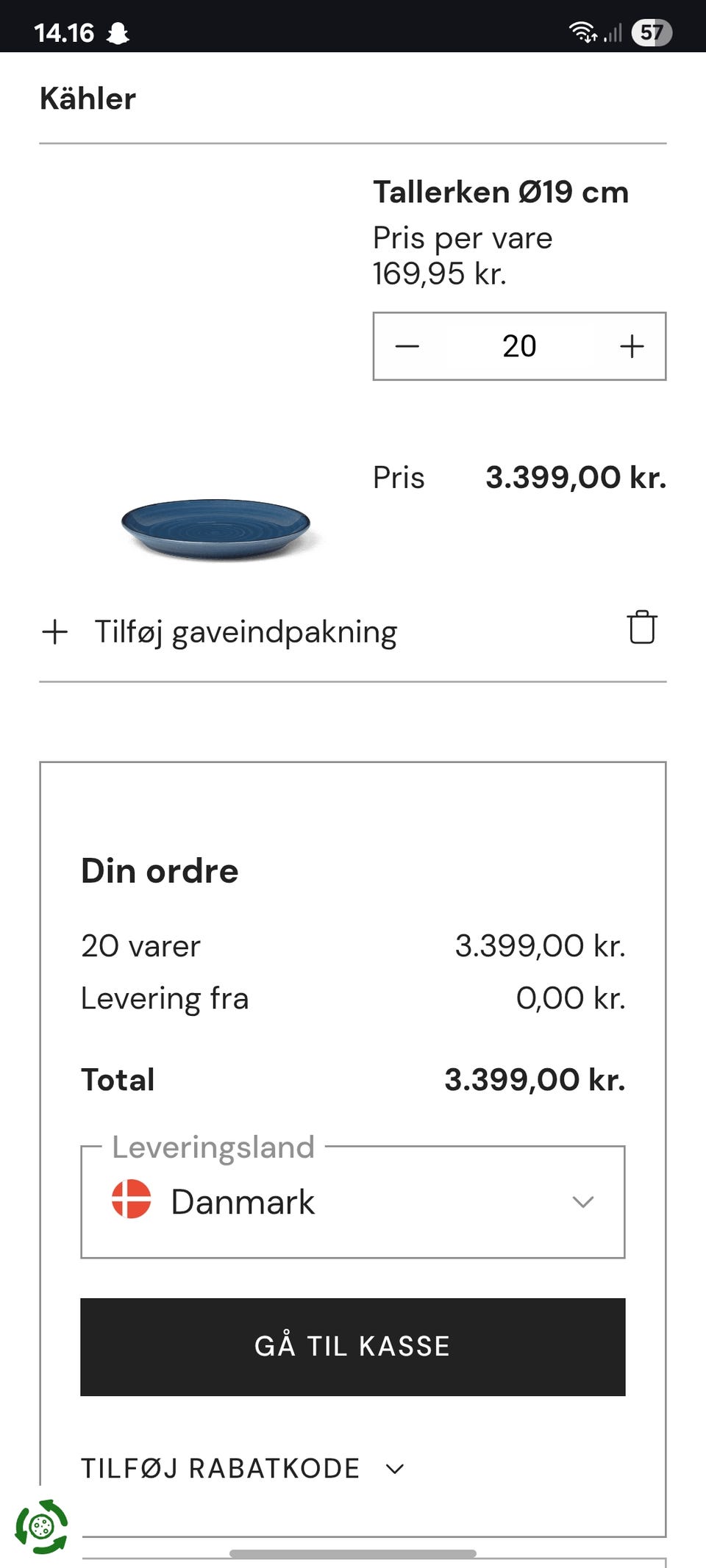The width and height of the screenshot is (706, 1568).
Task: Click the Danmark dropdown chevron arrow
Action: tap(582, 1202)
